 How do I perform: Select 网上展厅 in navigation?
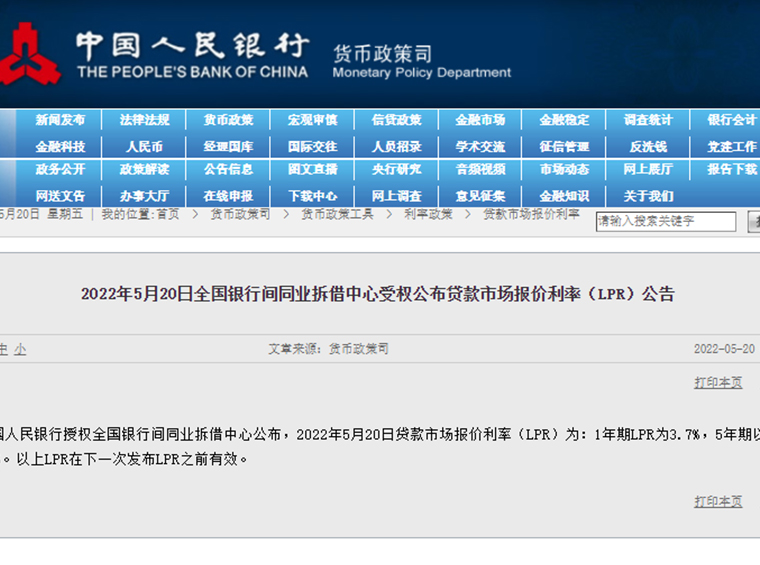point(649,169)
